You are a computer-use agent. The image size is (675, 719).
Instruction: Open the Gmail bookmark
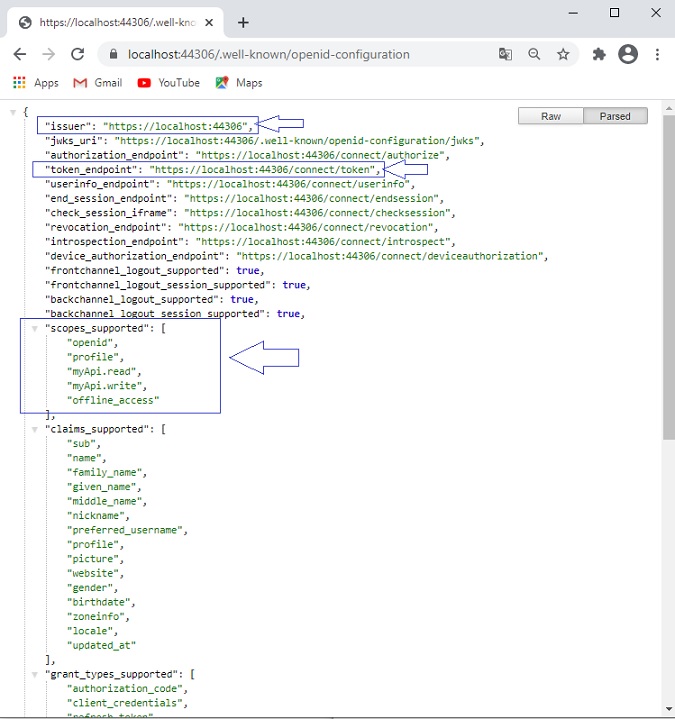(x=98, y=83)
